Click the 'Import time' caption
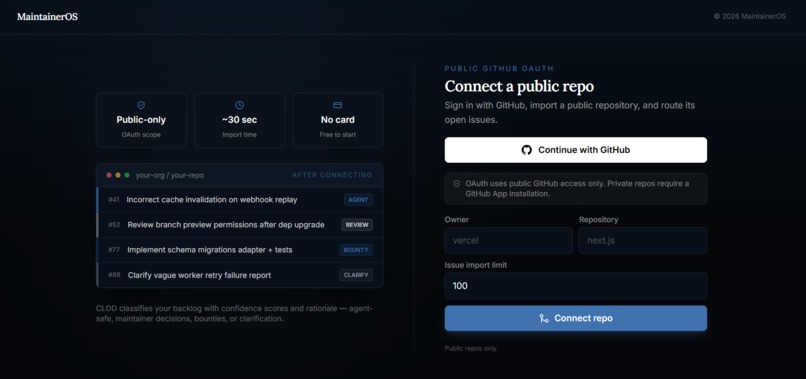 (239, 135)
